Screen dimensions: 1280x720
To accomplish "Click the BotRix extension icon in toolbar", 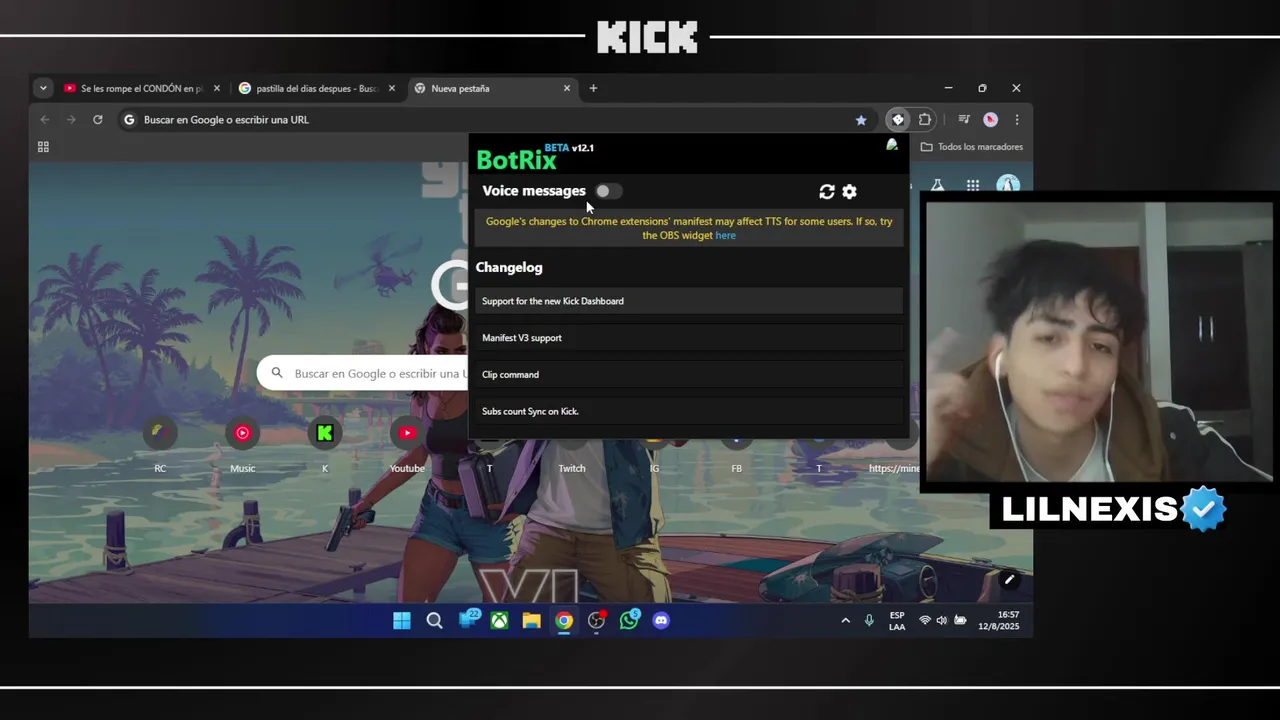I will [898, 119].
